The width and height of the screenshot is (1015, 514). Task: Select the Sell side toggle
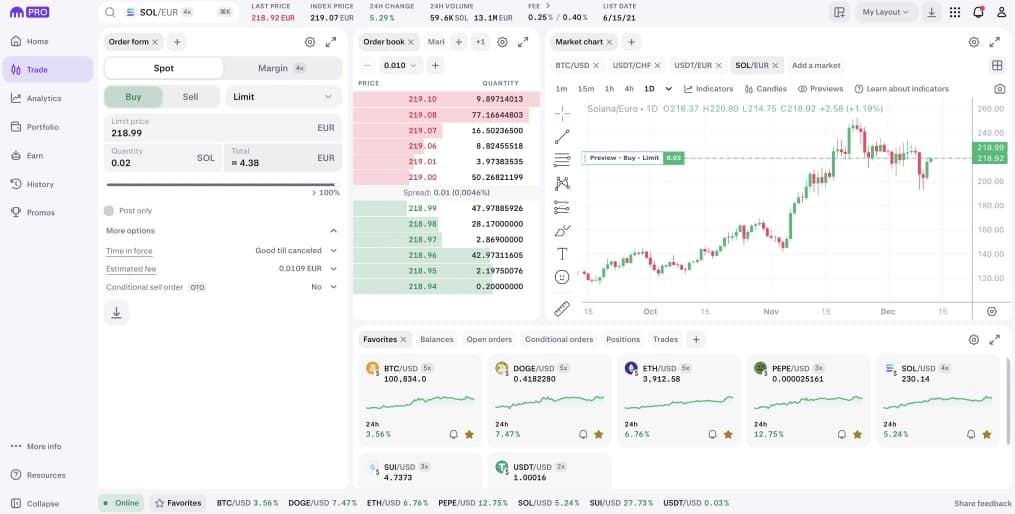190,96
